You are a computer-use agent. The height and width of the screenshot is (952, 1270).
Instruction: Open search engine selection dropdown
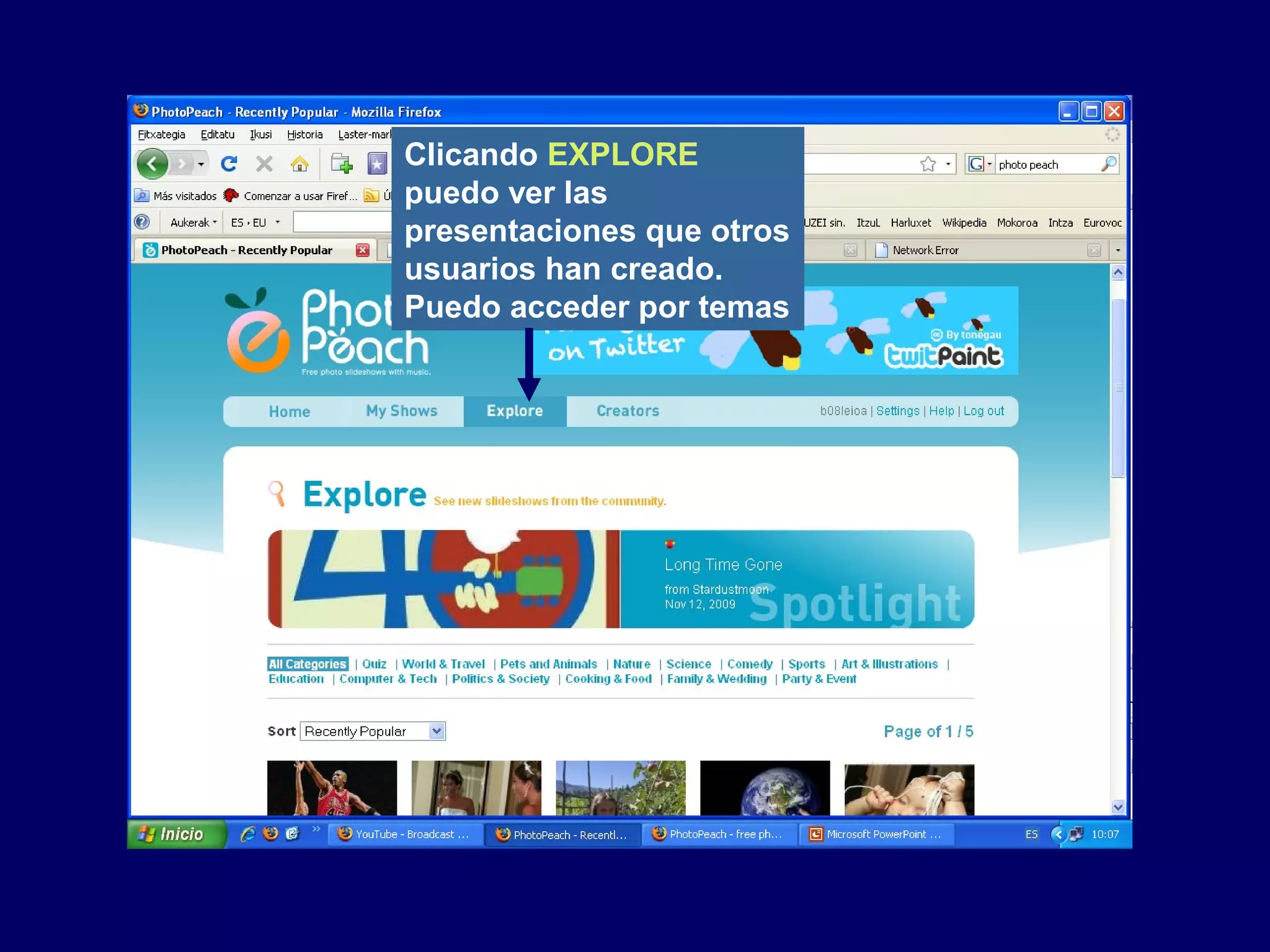(990, 164)
